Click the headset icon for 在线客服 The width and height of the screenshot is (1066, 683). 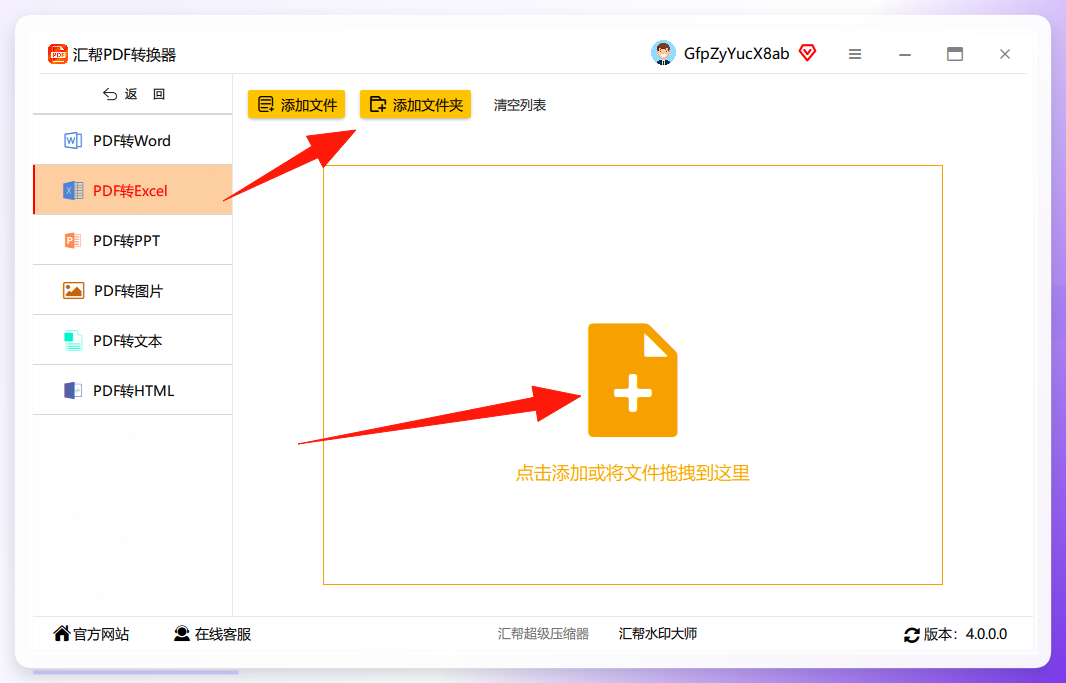pos(182,633)
